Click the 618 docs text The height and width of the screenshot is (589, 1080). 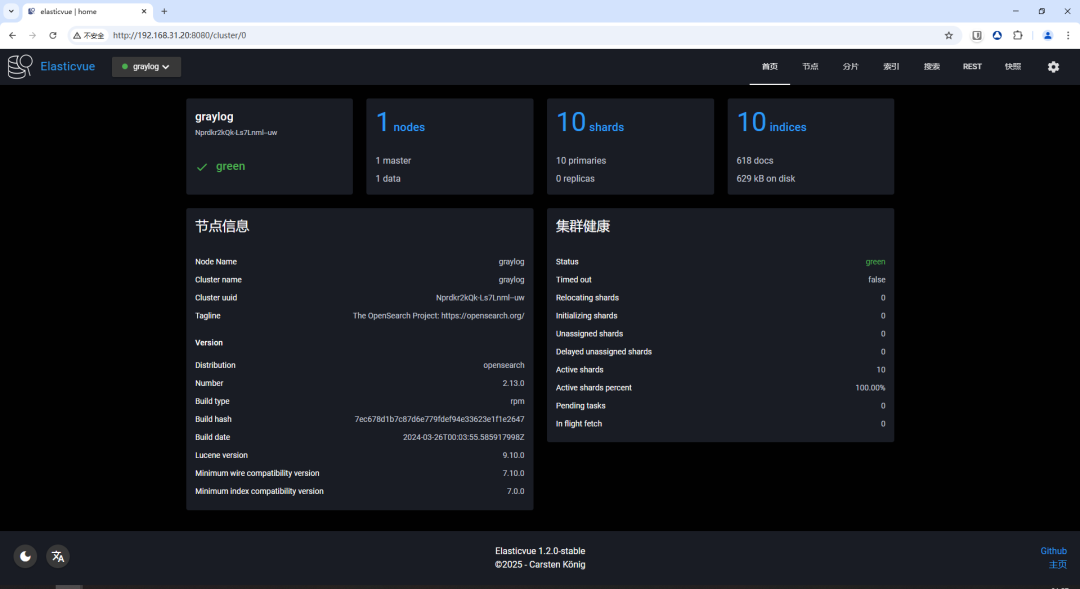(755, 161)
